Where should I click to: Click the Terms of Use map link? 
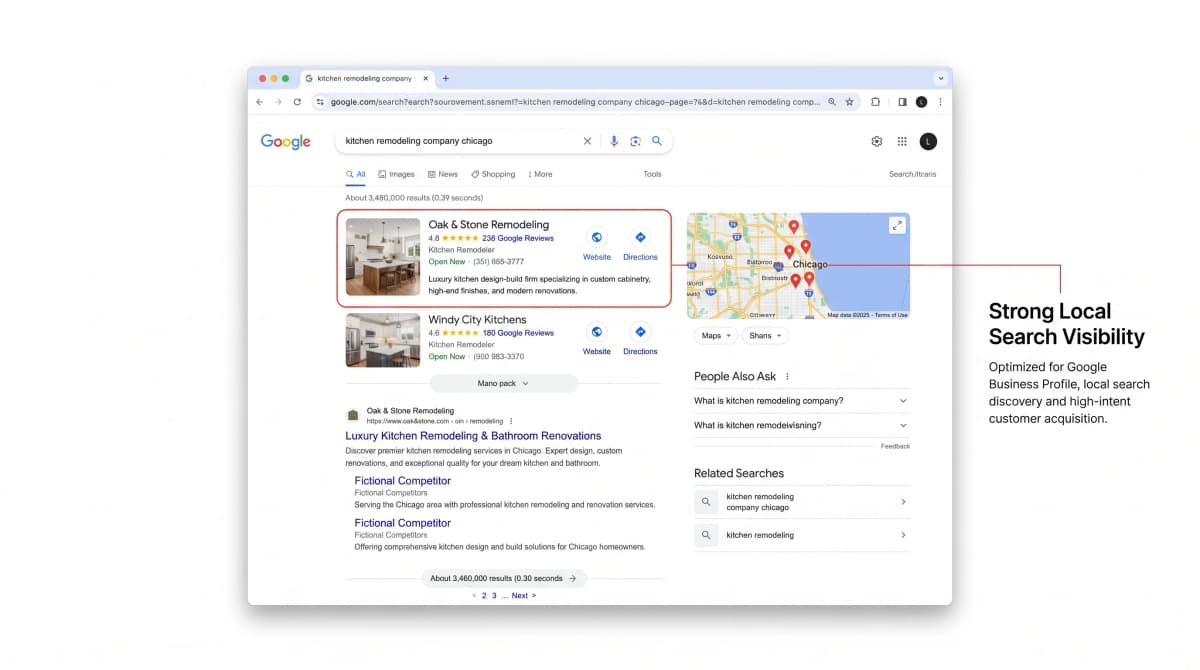tap(891, 315)
